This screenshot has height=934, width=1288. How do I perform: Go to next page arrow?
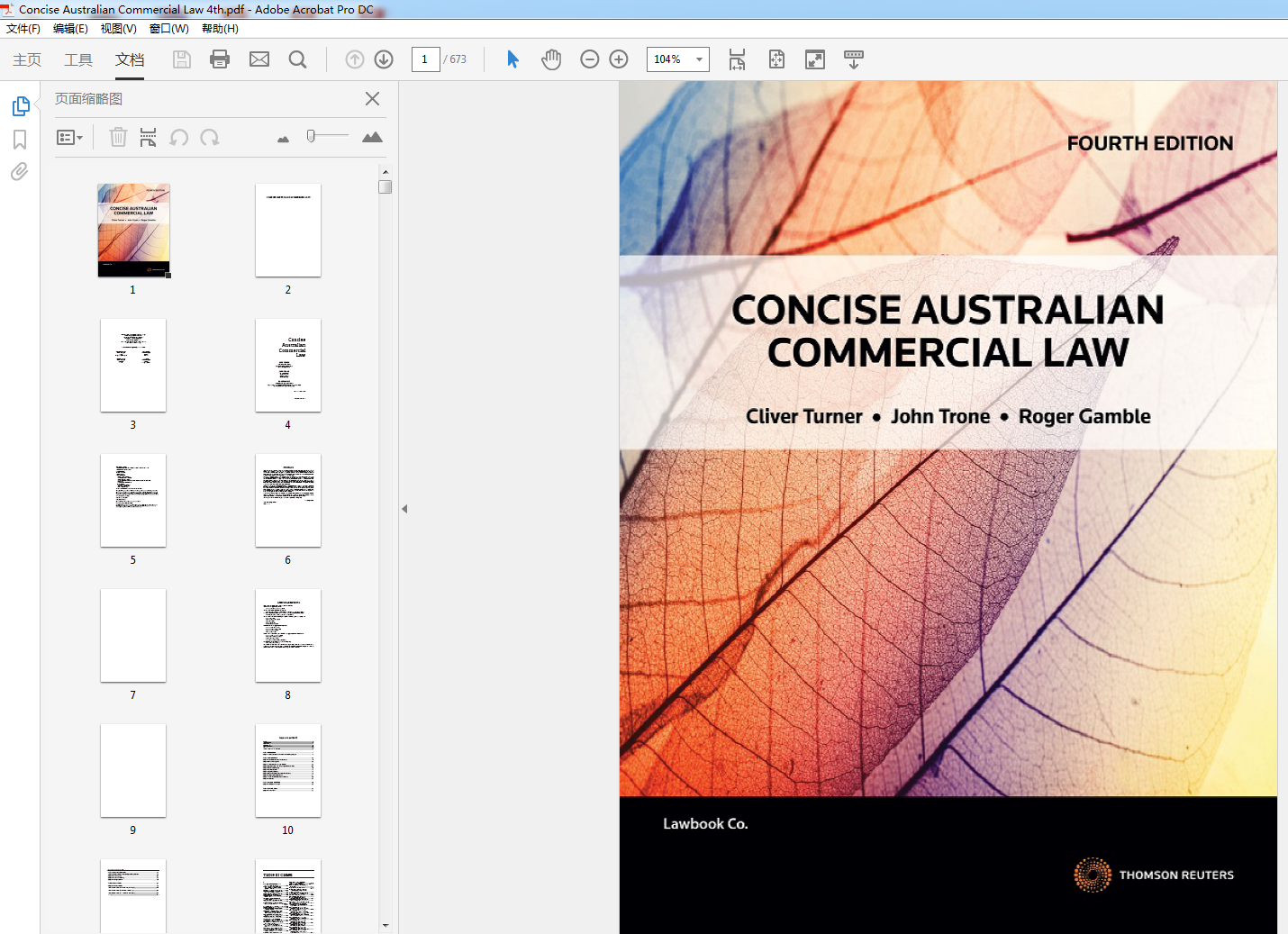coord(384,59)
